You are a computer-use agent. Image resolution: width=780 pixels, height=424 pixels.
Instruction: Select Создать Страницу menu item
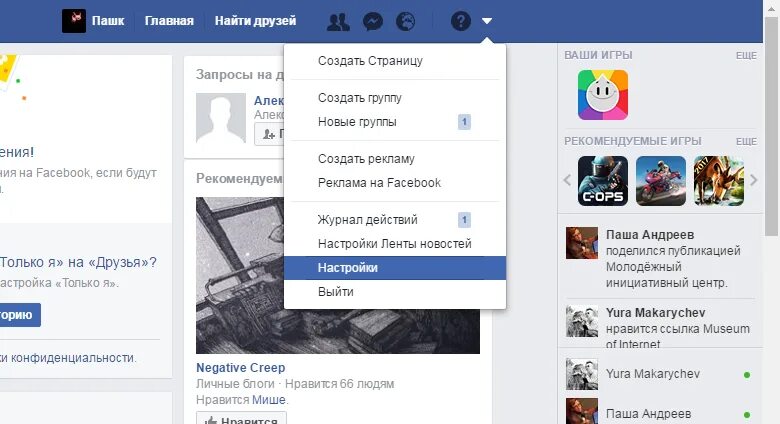click(x=395, y=61)
